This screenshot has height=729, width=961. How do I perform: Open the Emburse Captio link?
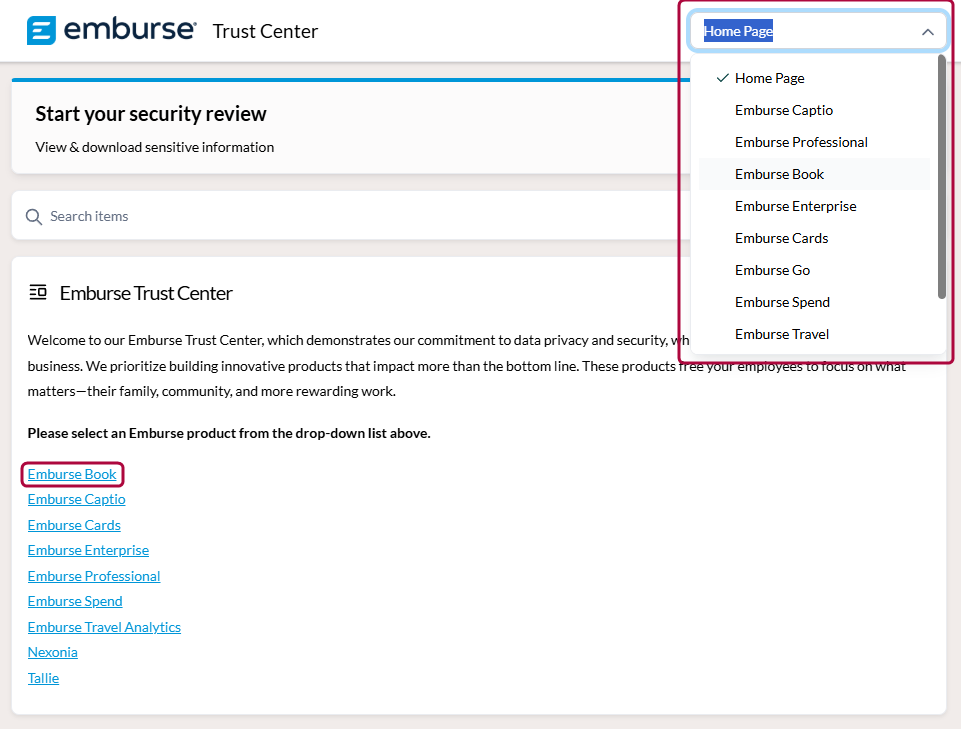point(77,500)
